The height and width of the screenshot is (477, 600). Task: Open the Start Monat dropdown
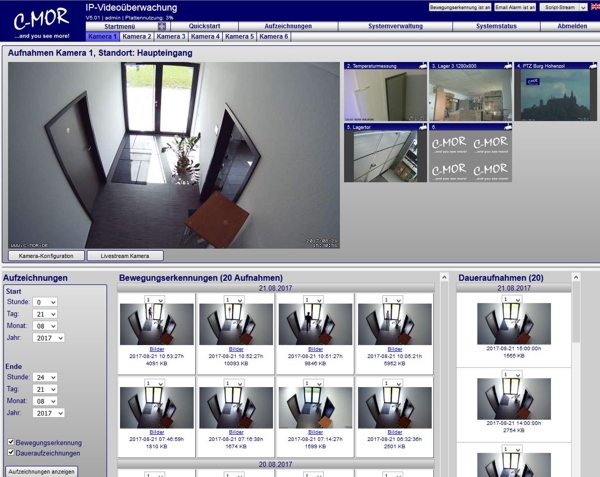coord(45,326)
